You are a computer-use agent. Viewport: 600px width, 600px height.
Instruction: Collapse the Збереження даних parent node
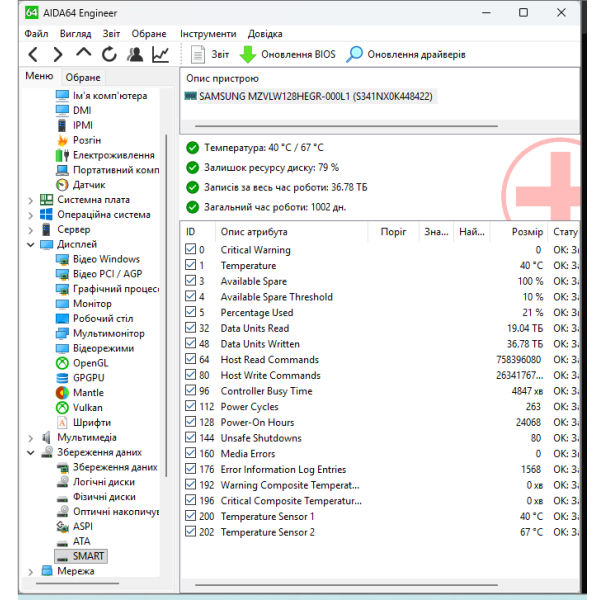pyautogui.click(x=31, y=452)
